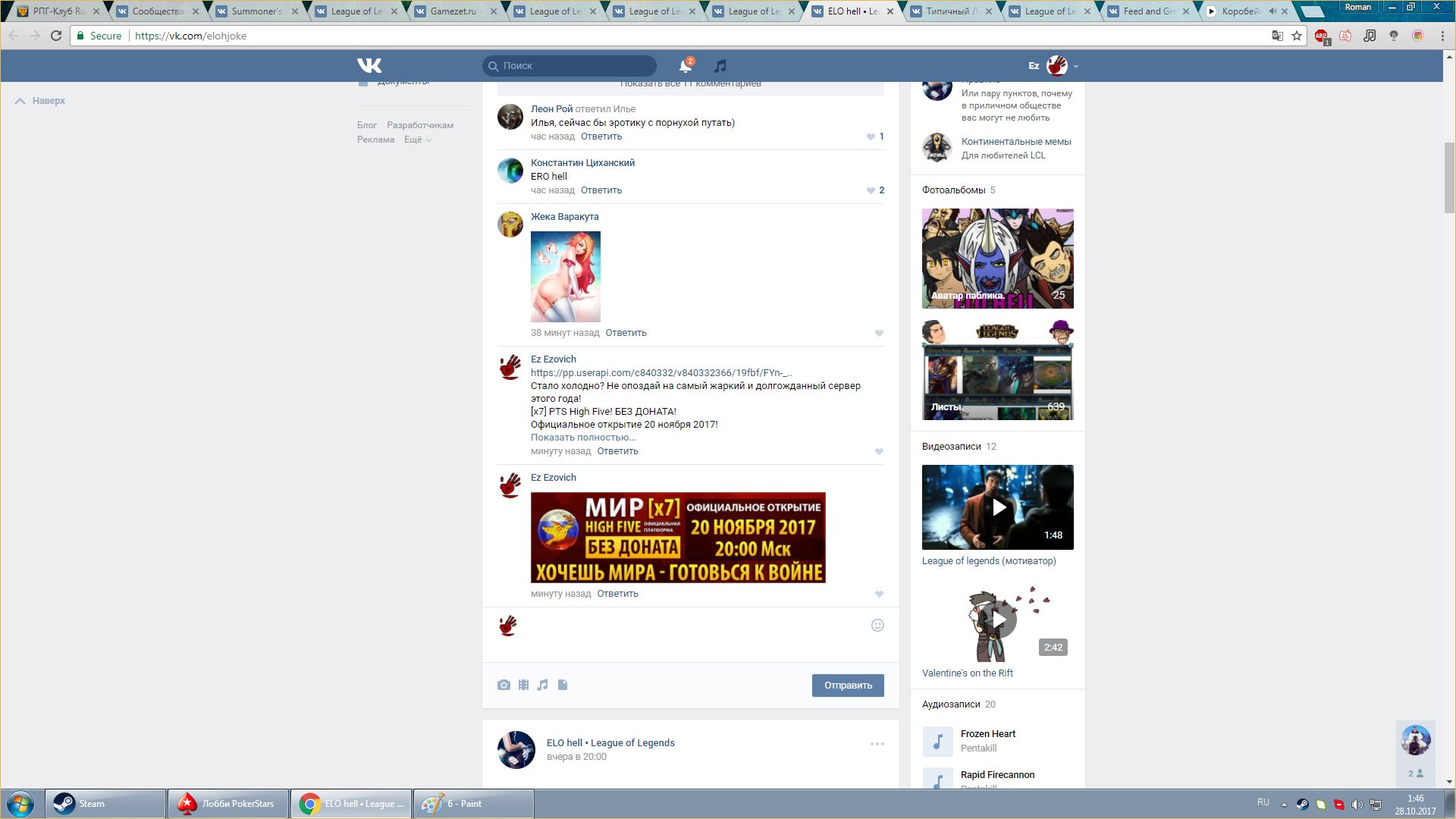Play Valentine's on the Rift video

pos(998,620)
